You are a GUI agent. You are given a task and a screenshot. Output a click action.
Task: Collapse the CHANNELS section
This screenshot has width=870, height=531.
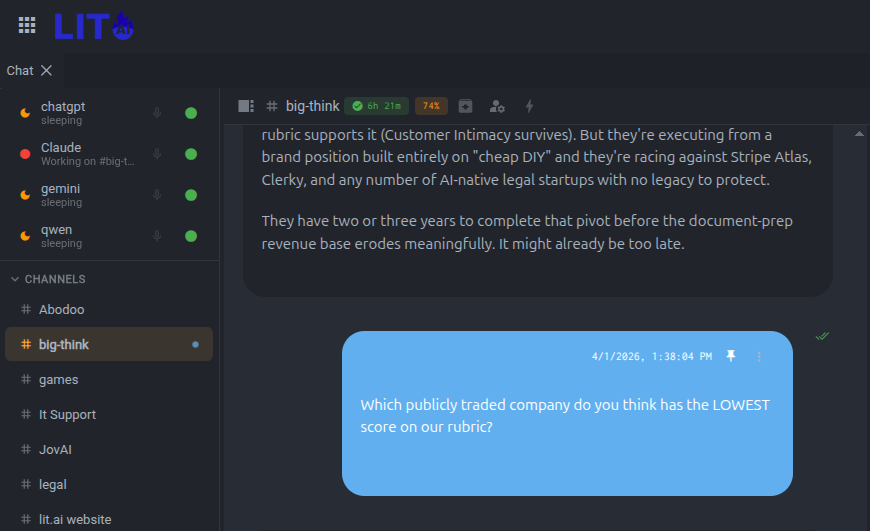pyautogui.click(x=16, y=279)
